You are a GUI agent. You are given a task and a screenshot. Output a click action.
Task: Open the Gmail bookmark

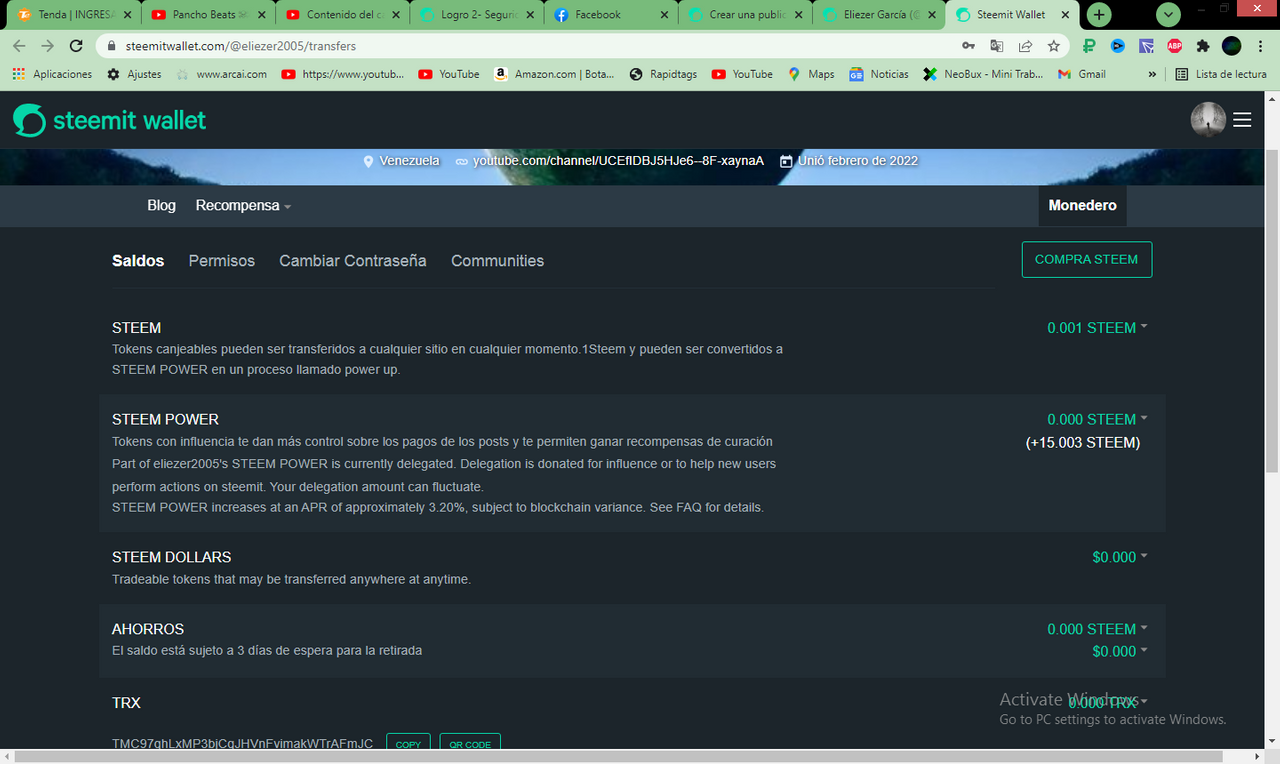(1082, 74)
